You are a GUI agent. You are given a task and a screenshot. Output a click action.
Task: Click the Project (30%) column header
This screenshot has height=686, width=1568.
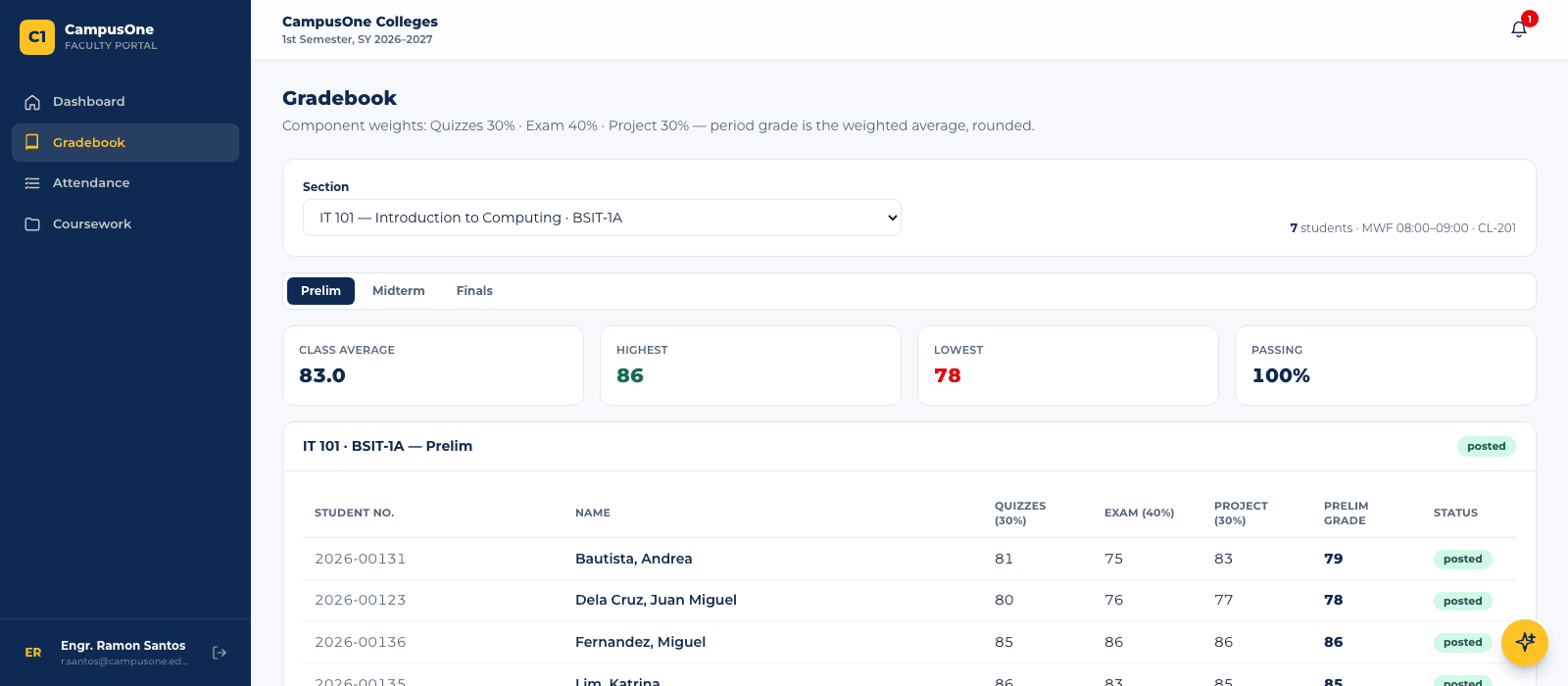coord(1241,514)
